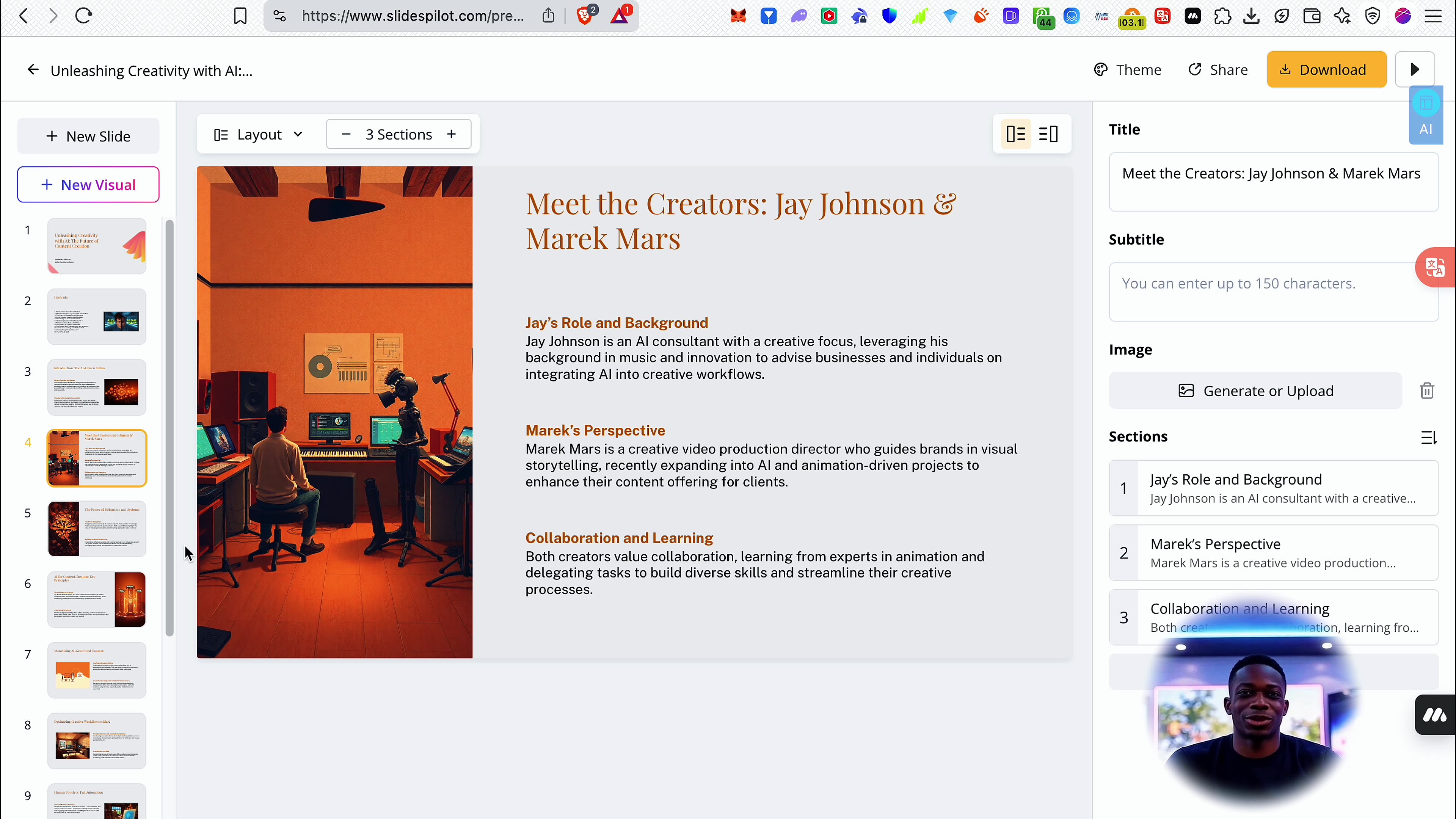Decrease section count with the minus stepper
Viewport: 1456px width, 819px height.
coord(346,133)
